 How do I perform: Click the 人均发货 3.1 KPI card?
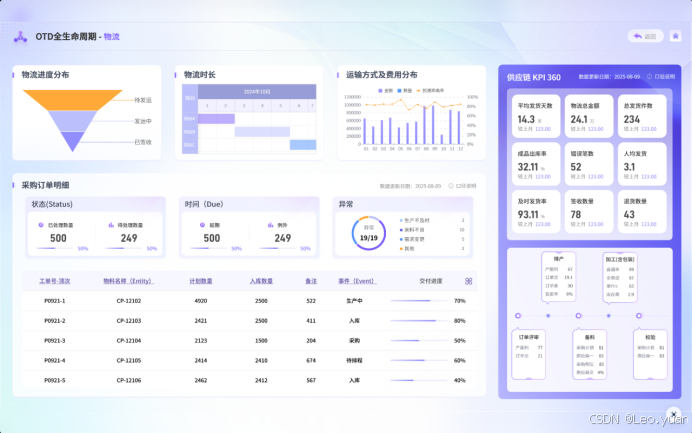coord(642,164)
